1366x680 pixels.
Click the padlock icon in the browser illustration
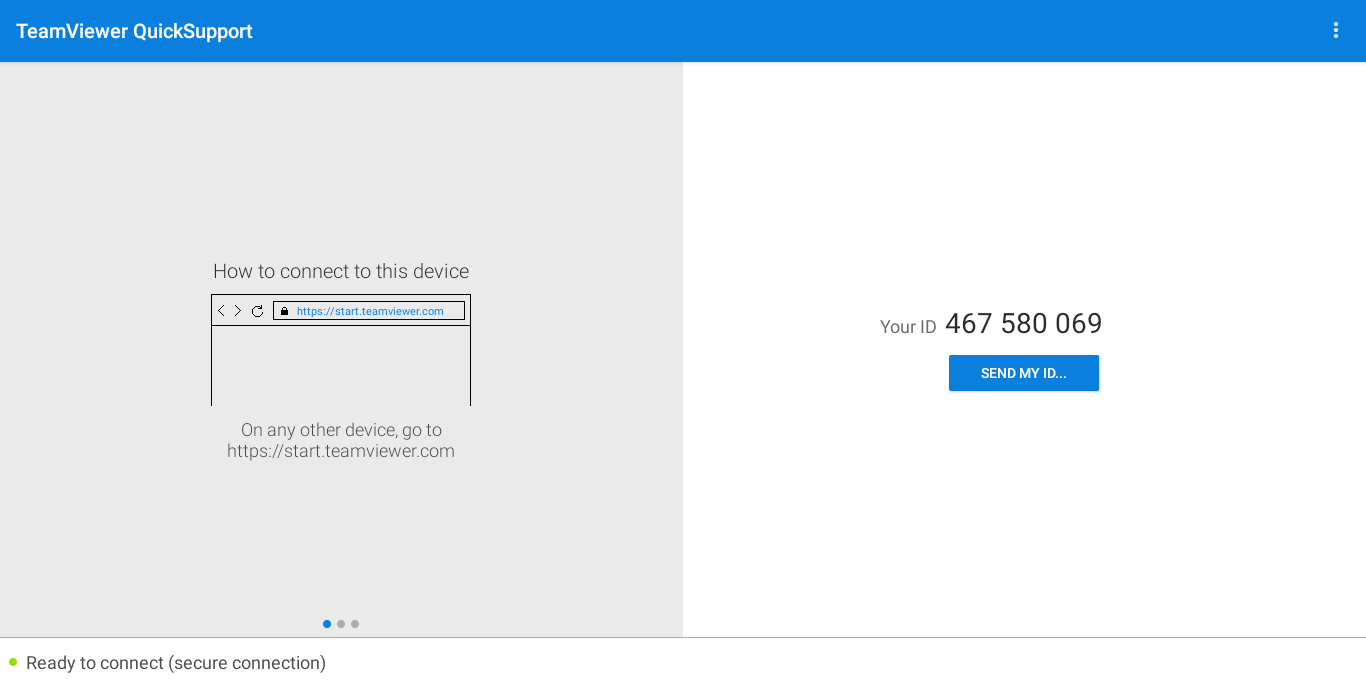(284, 311)
